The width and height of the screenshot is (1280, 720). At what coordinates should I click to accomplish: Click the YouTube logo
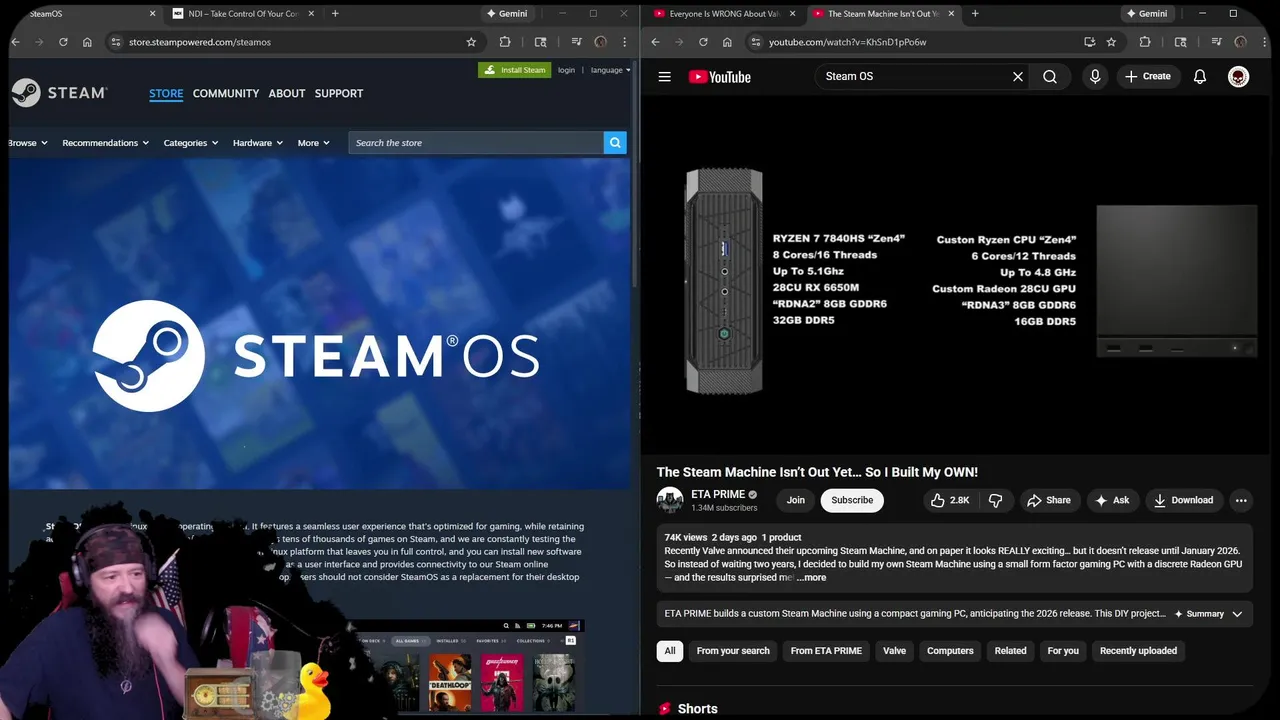tap(719, 77)
